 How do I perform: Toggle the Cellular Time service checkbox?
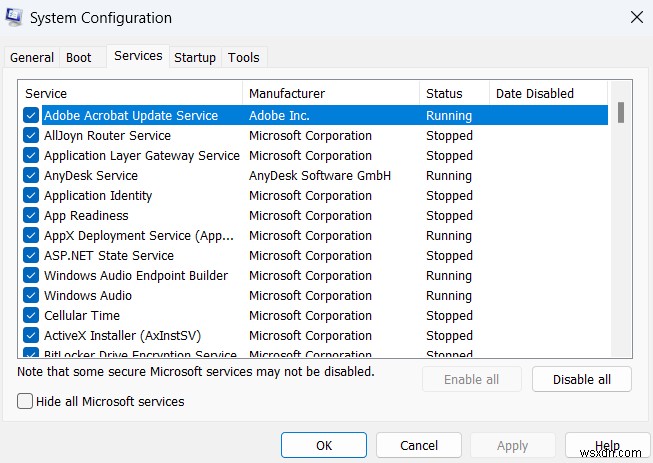click(31, 316)
